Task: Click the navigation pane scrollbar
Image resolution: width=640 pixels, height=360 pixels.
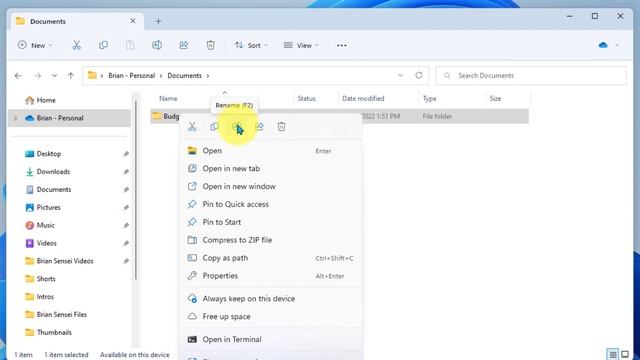Action: [x=136, y=190]
